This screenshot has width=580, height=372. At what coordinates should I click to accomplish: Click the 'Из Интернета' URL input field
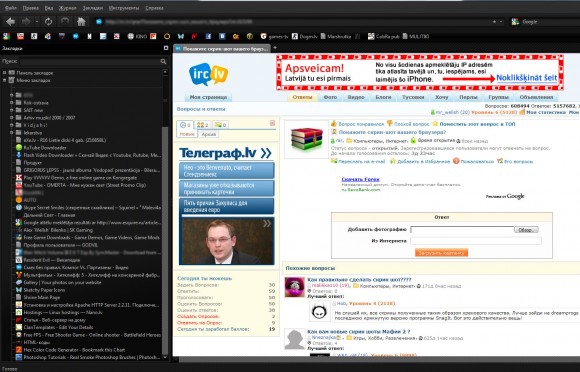[x=476, y=241]
